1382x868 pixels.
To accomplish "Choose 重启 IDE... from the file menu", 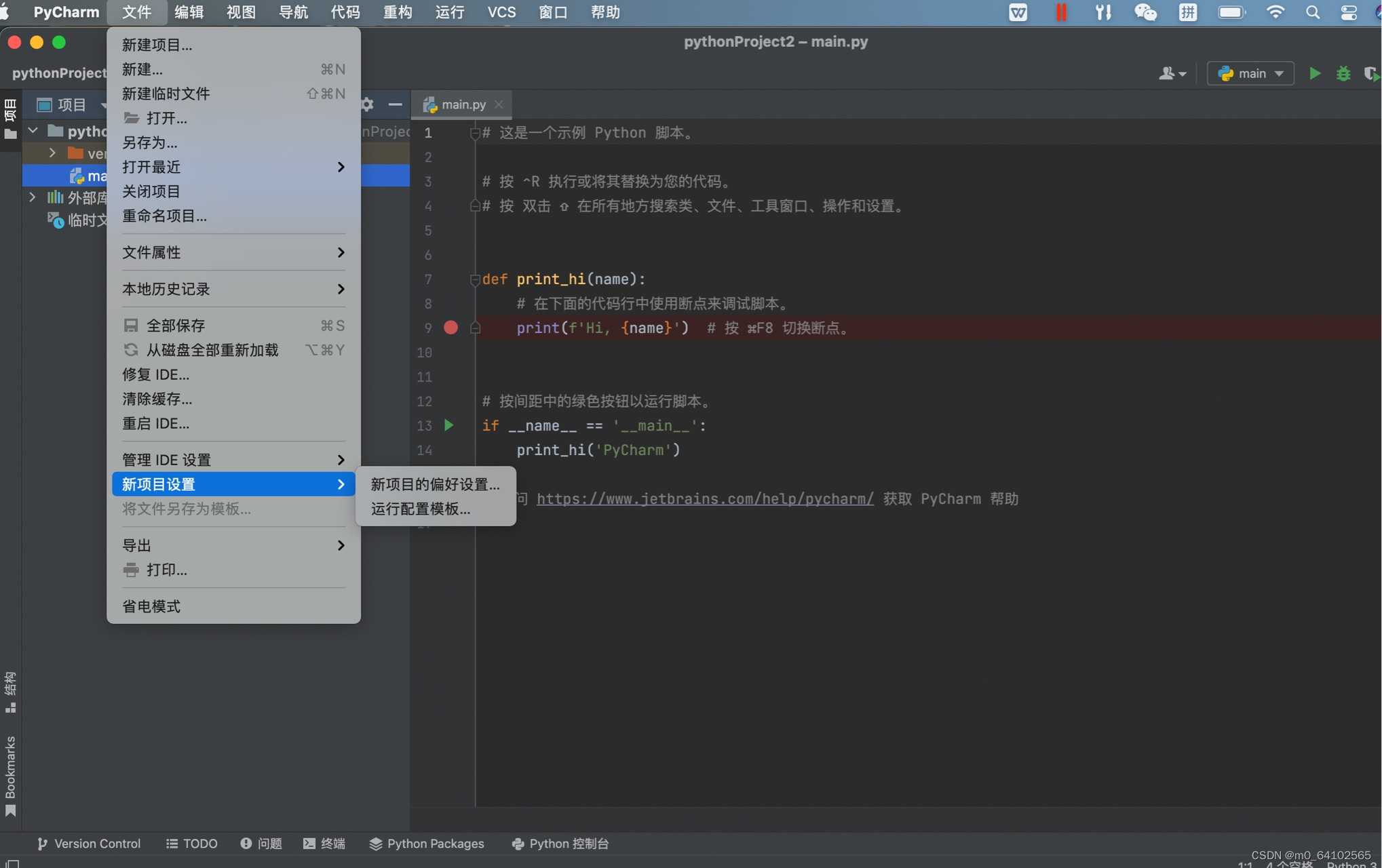I will [233, 423].
